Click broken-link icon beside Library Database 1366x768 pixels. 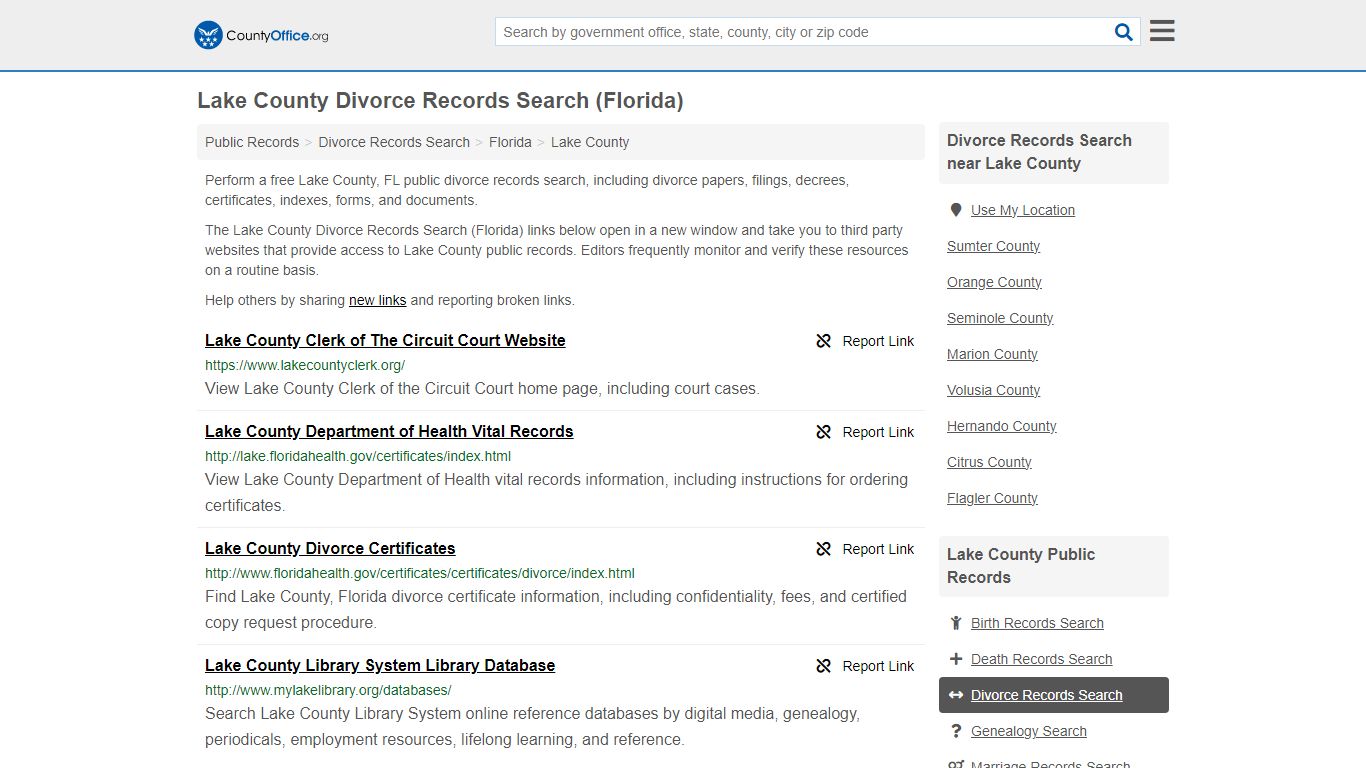click(824, 666)
